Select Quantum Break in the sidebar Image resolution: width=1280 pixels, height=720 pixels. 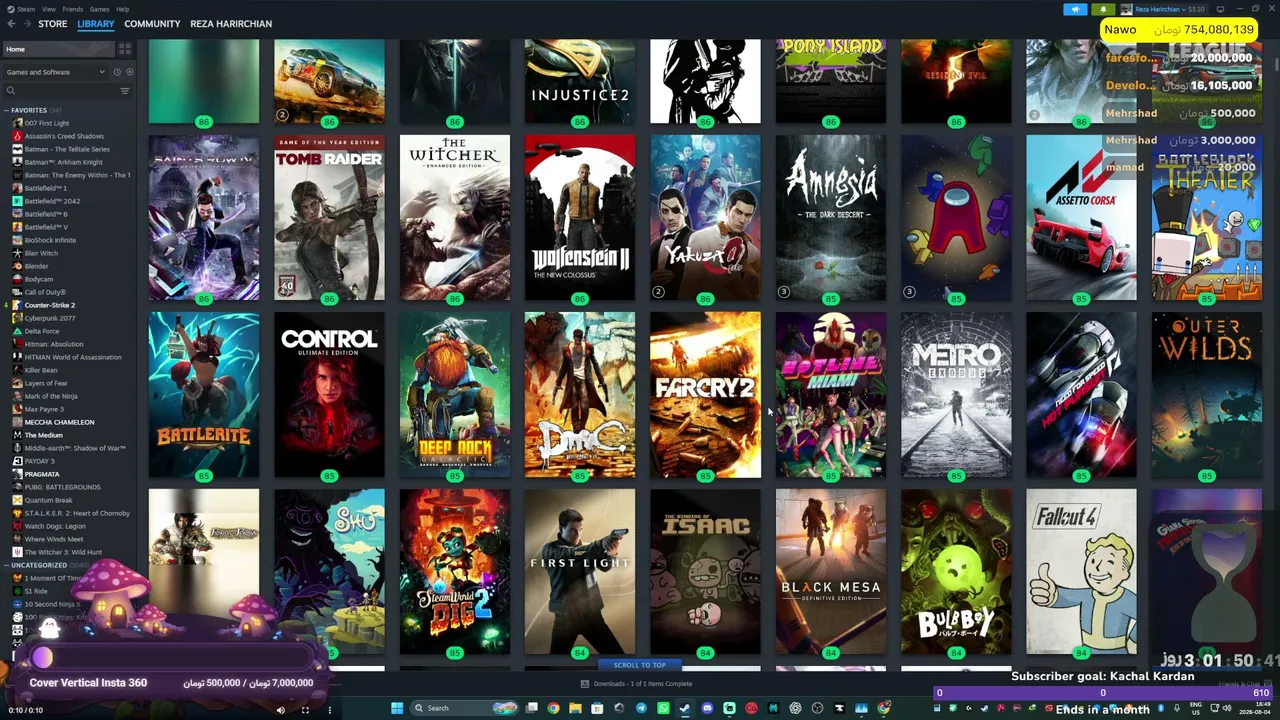(48, 500)
